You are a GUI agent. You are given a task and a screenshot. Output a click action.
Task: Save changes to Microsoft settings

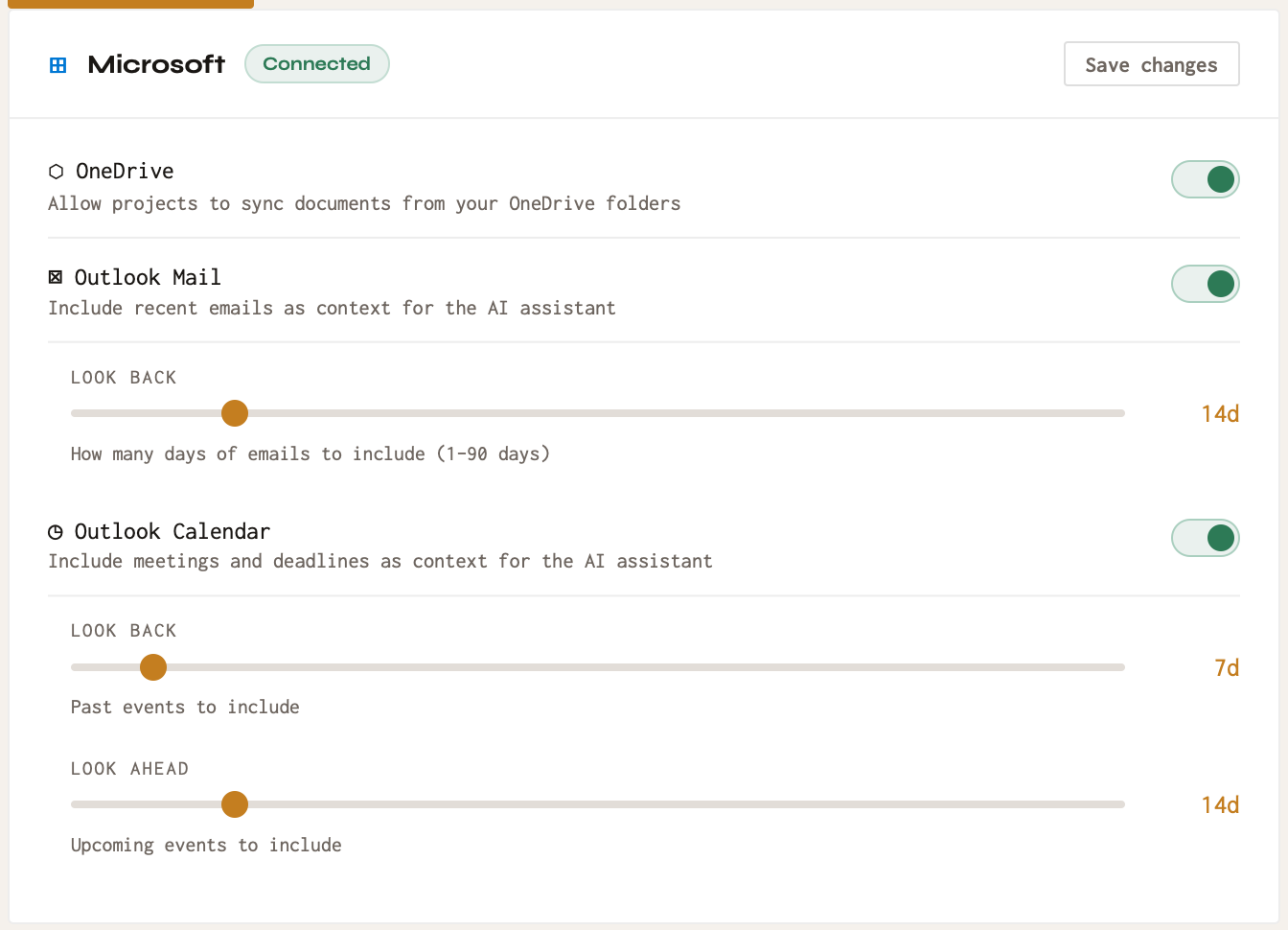click(1151, 64)
